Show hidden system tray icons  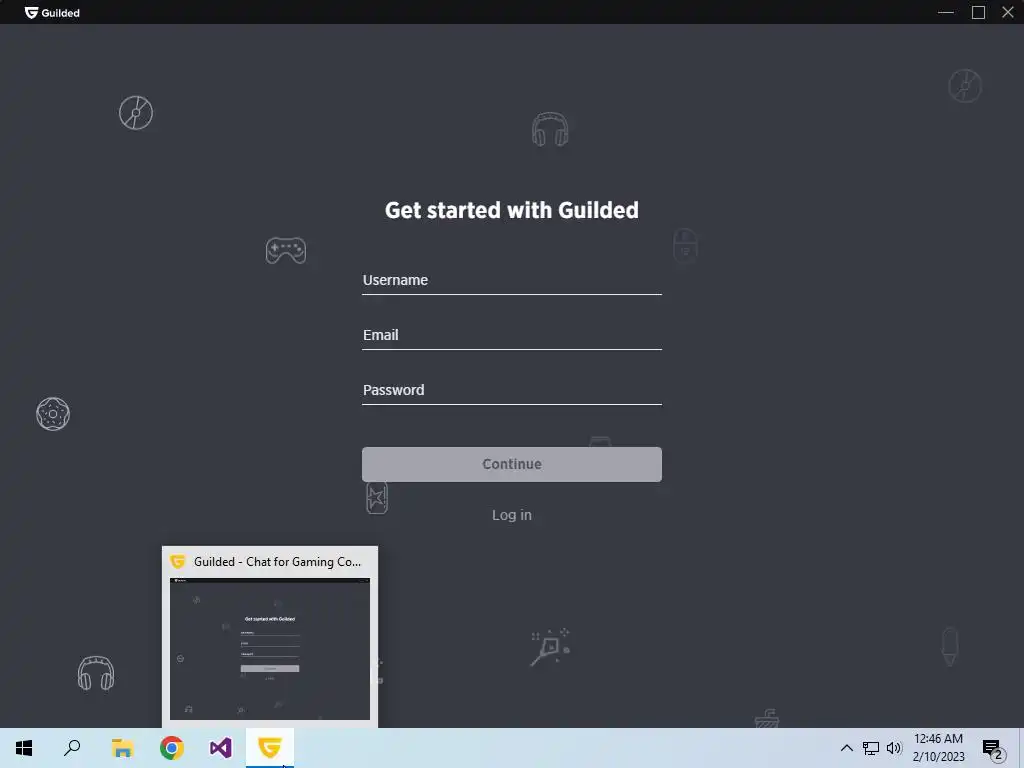pos(846,748)
